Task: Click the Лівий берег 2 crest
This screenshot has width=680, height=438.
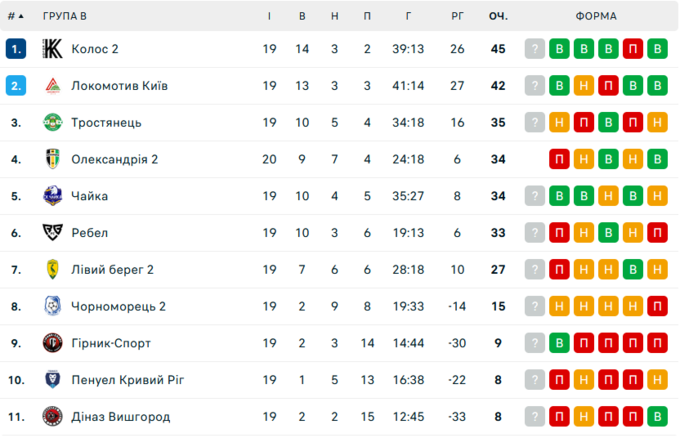Action: pos(53,269)
